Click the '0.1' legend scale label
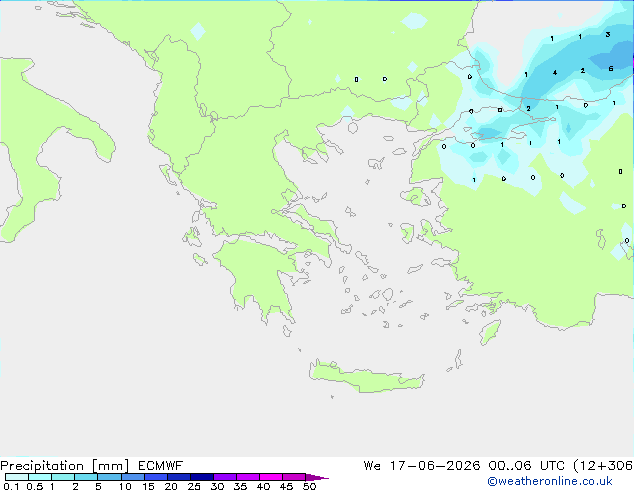The image size is (634, 490). coord(11,486)
